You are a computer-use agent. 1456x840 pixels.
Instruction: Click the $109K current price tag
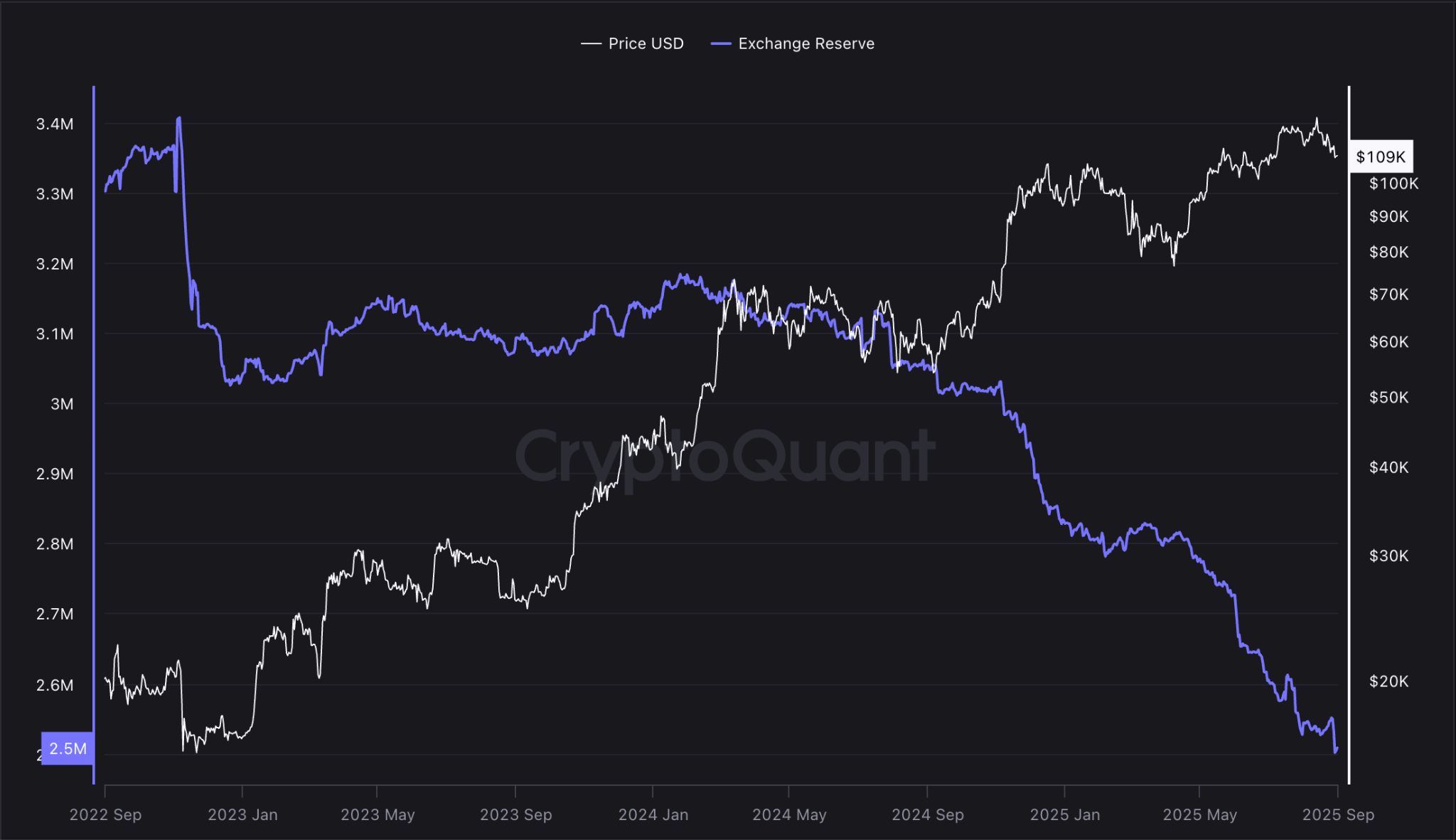pyautogui.click(x=1380, y=157)
